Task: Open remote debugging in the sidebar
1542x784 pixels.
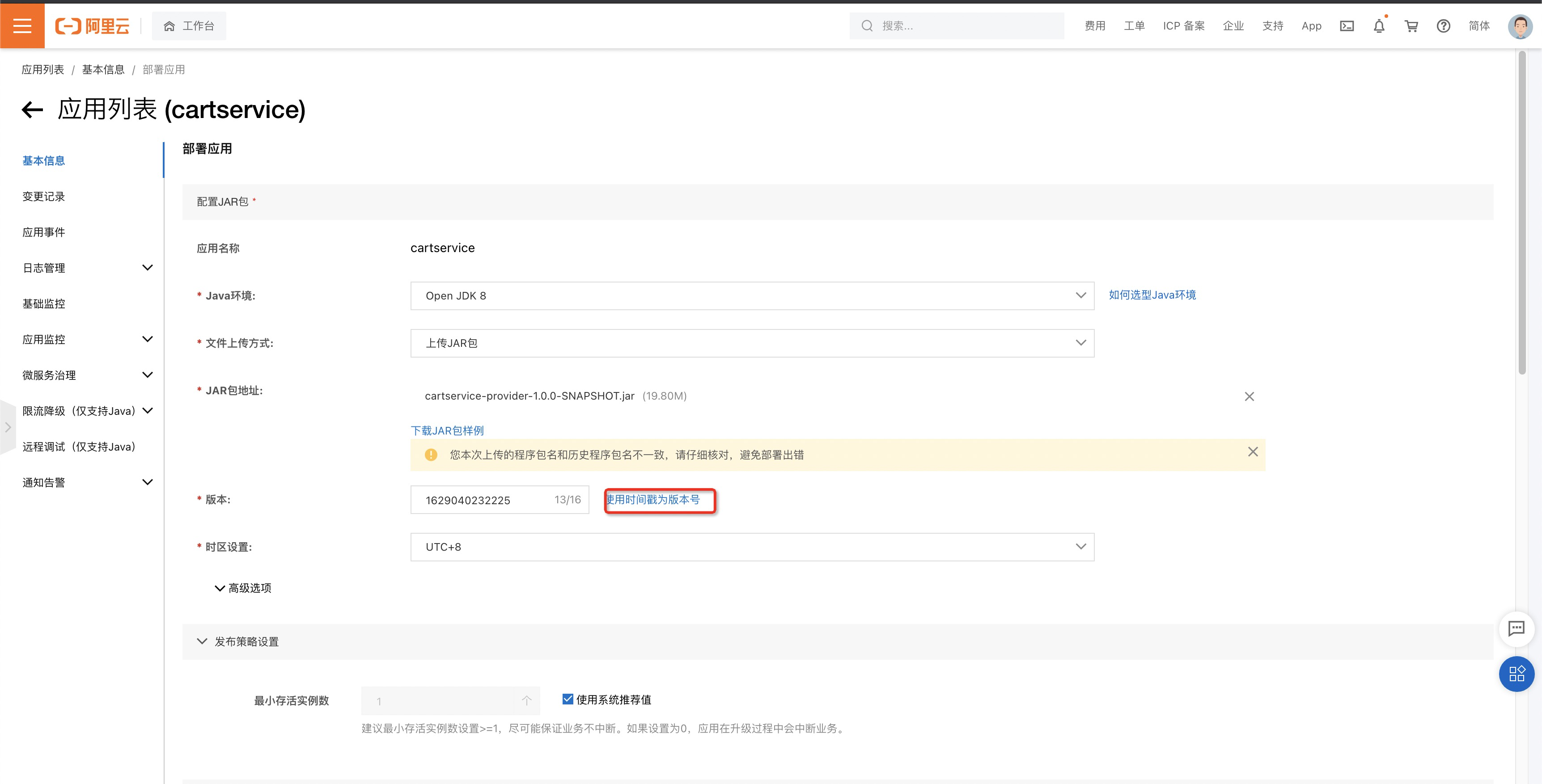Action: tap(79, 447)
